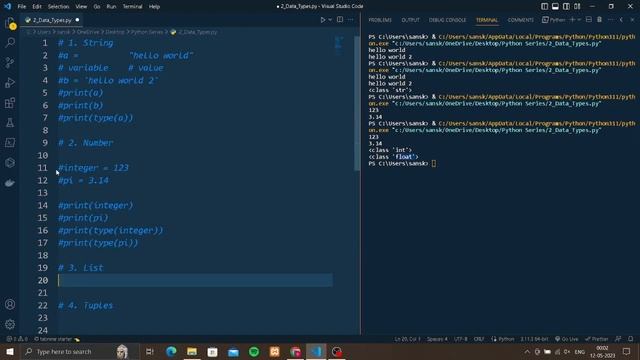This screenshot has width=640, height=360.
Task: Switch to the Comments panel tab
Action: (520, 20)
